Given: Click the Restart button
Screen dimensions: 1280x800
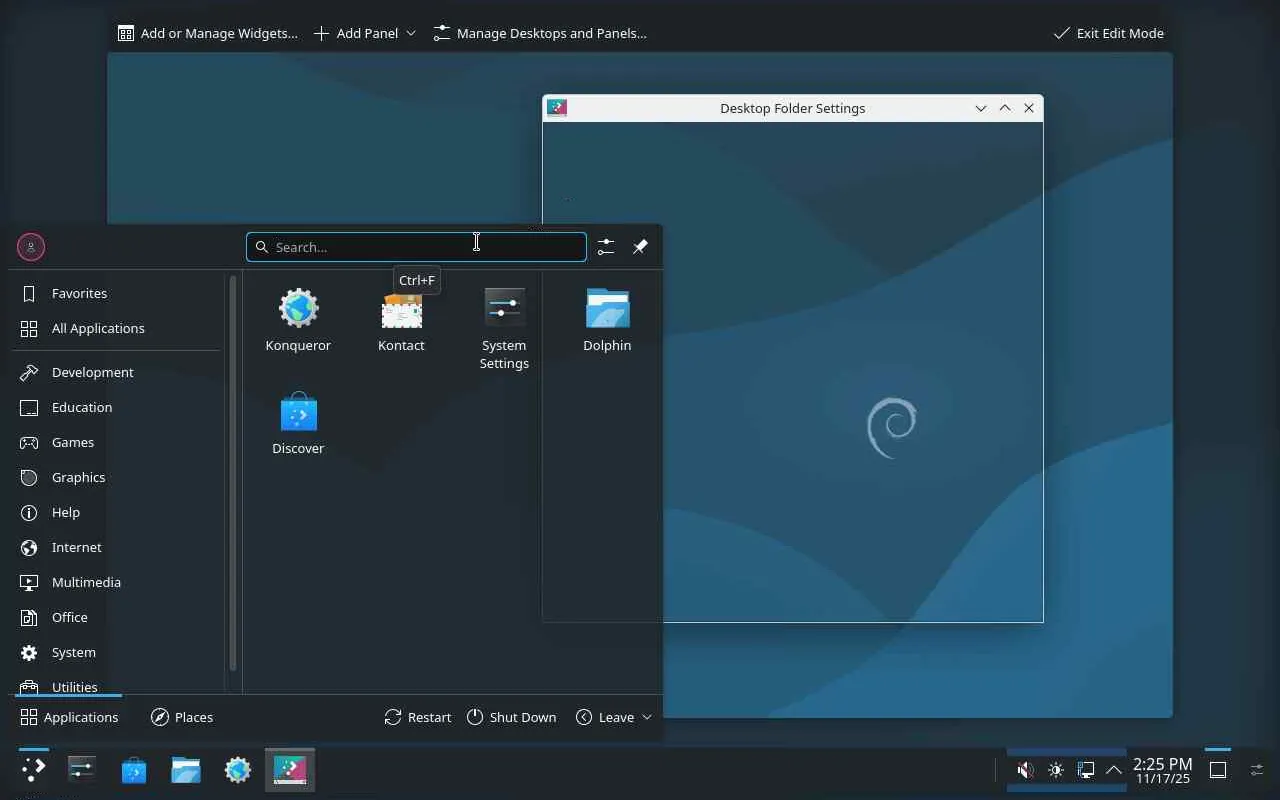Looking at the screenshot, I should point(418,717).
